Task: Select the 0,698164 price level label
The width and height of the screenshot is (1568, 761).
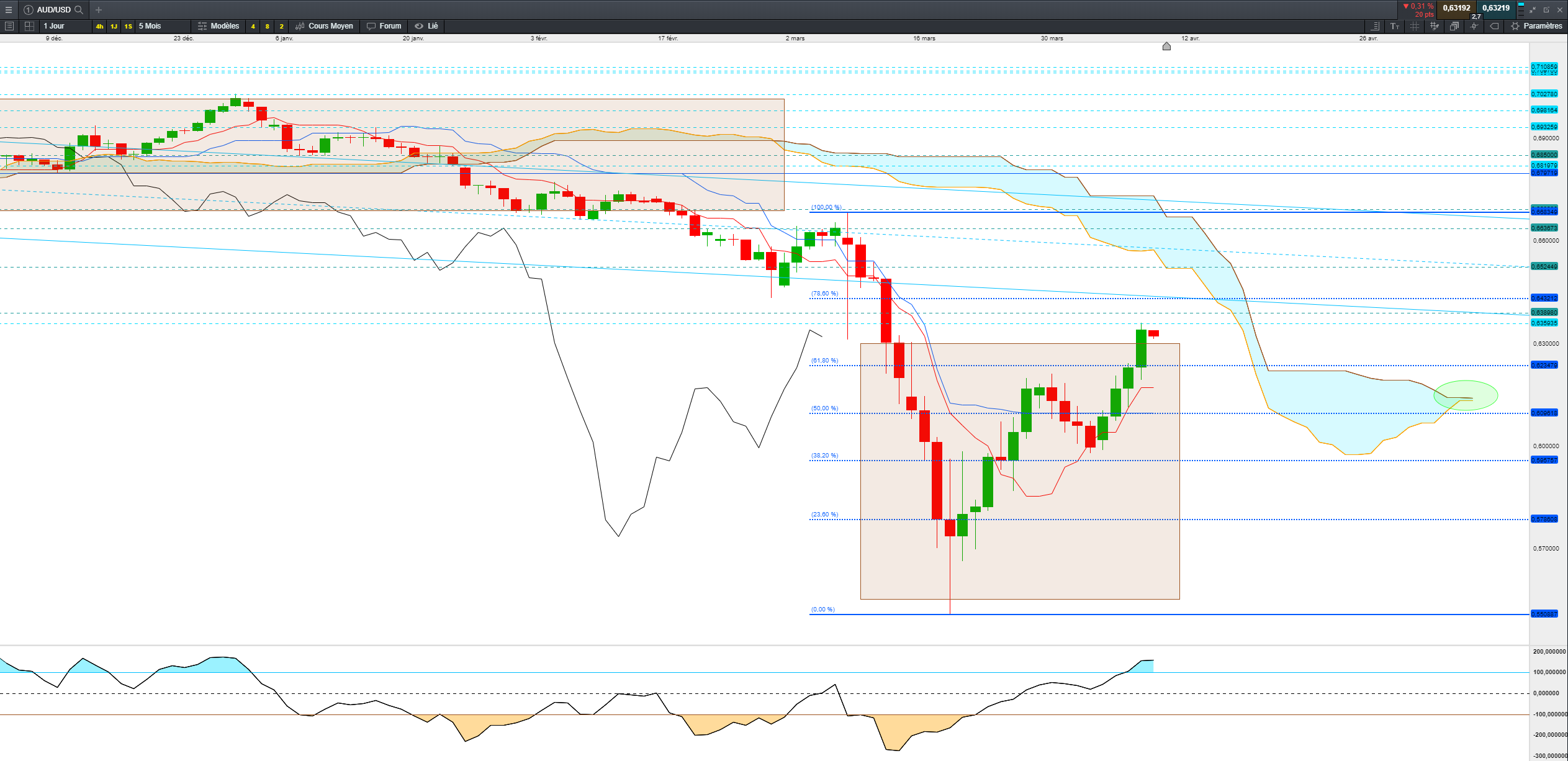Action: pyautogui.click(x=1544, y=110)
